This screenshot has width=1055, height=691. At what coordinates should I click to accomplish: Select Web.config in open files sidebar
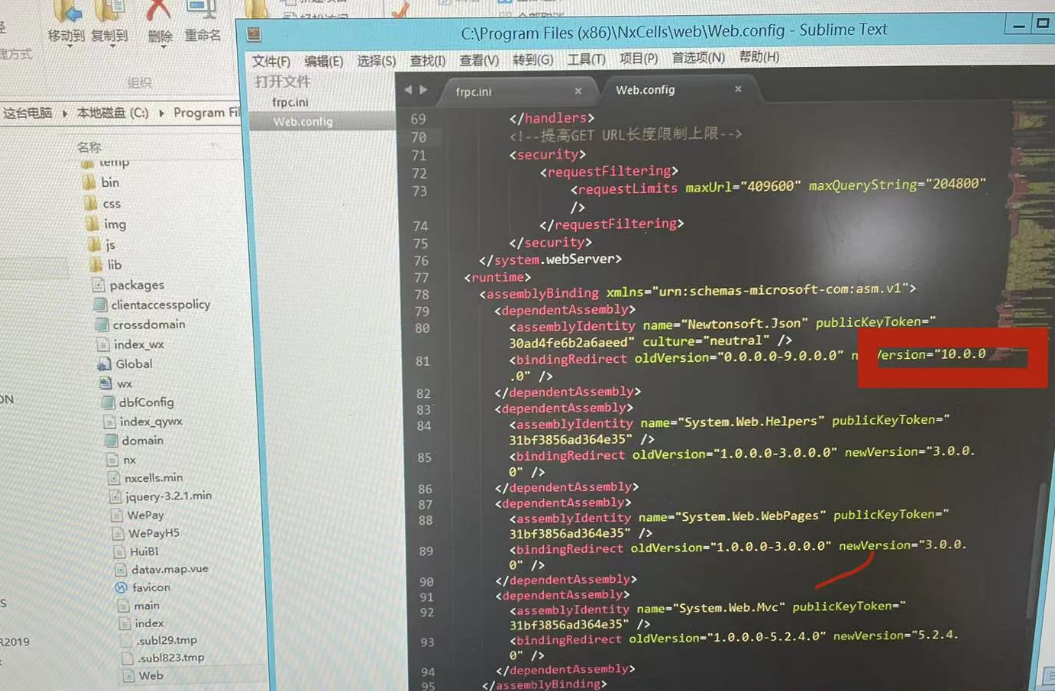tap(303, 122)
